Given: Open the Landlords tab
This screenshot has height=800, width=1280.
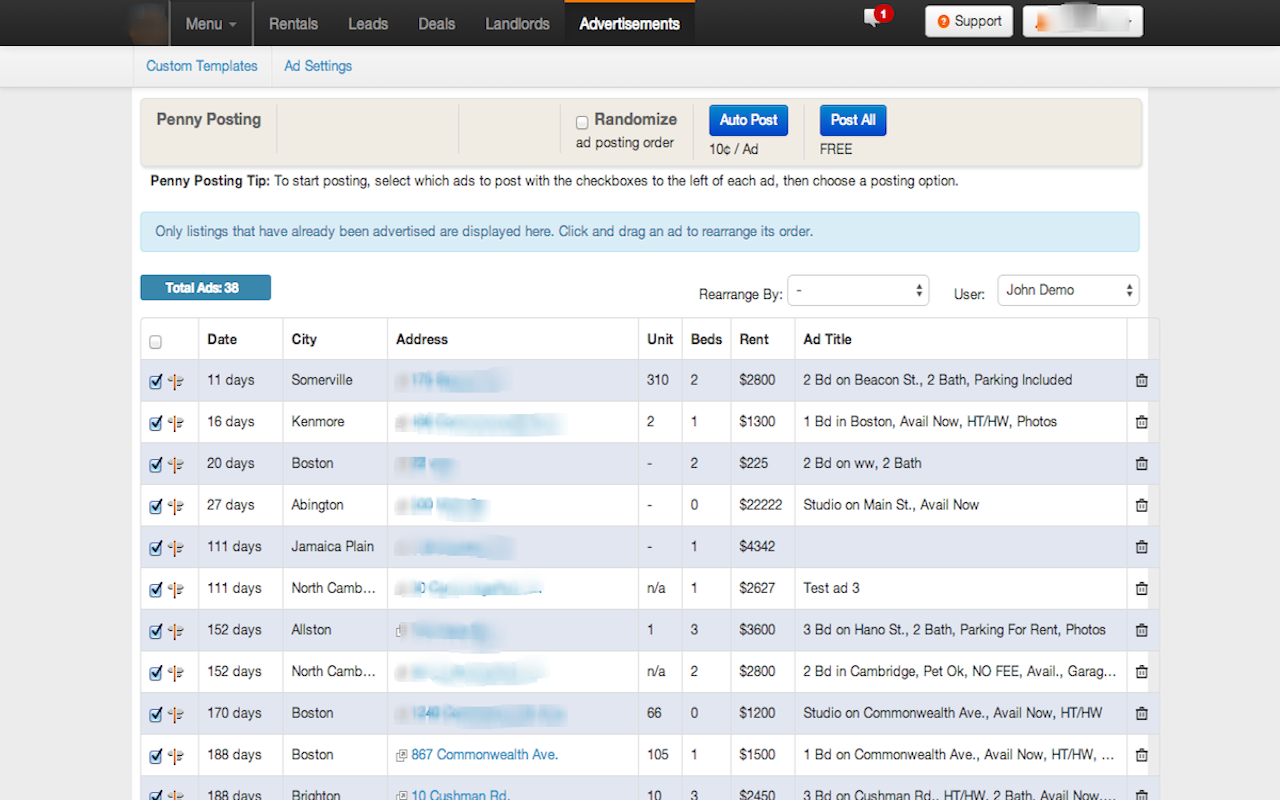Looking at the screenshot, I should pos(517,23).
